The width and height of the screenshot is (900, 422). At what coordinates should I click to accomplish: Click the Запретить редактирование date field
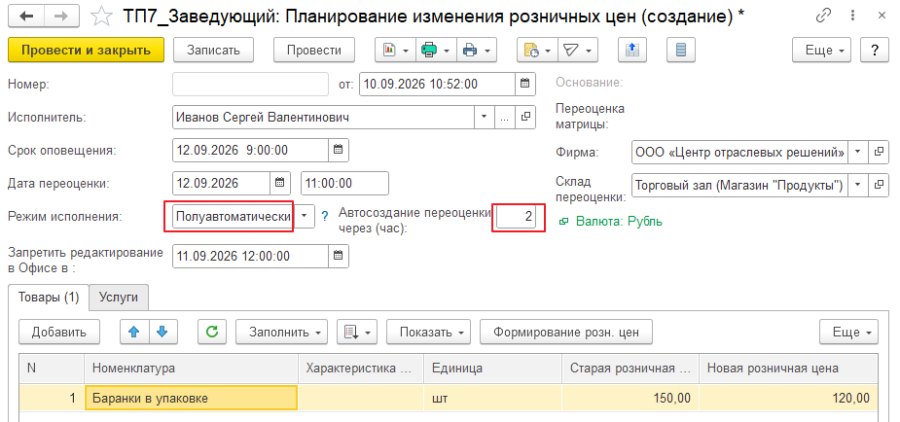pos(250,256)
